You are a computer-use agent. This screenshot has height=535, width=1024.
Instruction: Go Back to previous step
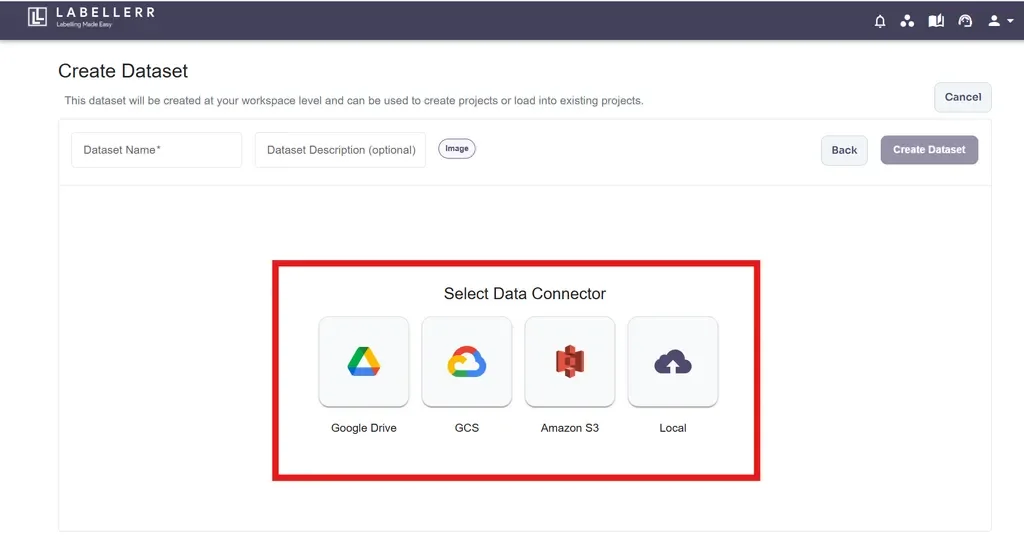coord(844,150)
